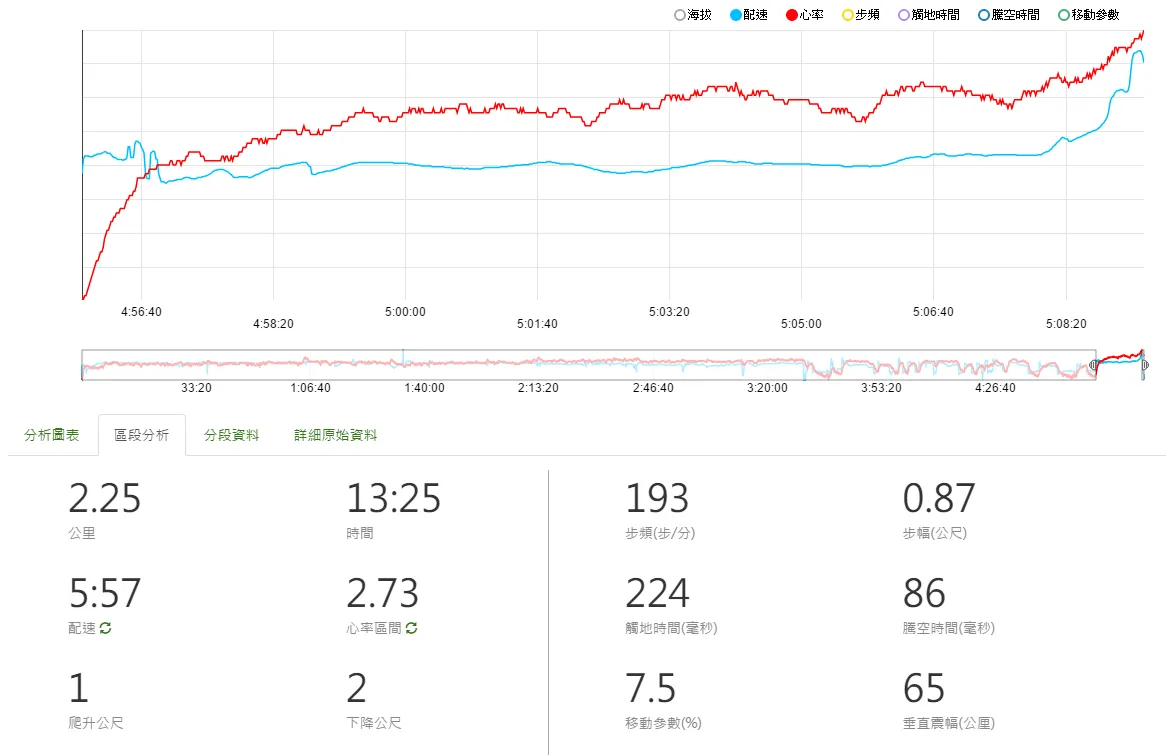The width and height of the screenshot is (1166, 755).
Task: Grab the left handle of the range selector
Action: point(1094,365)
